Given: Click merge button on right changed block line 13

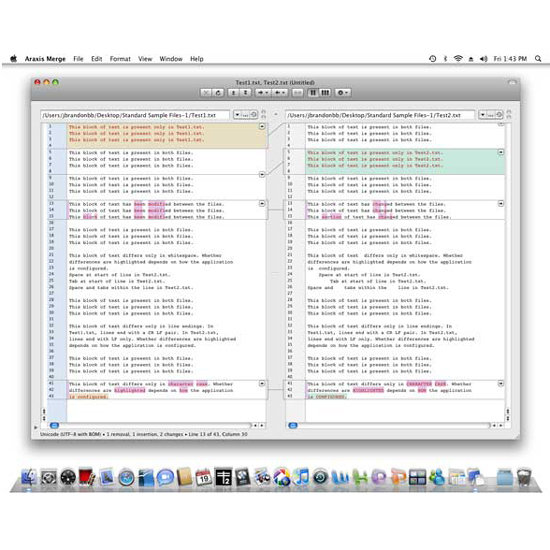Looking at the screenshot, I should 501,203.
